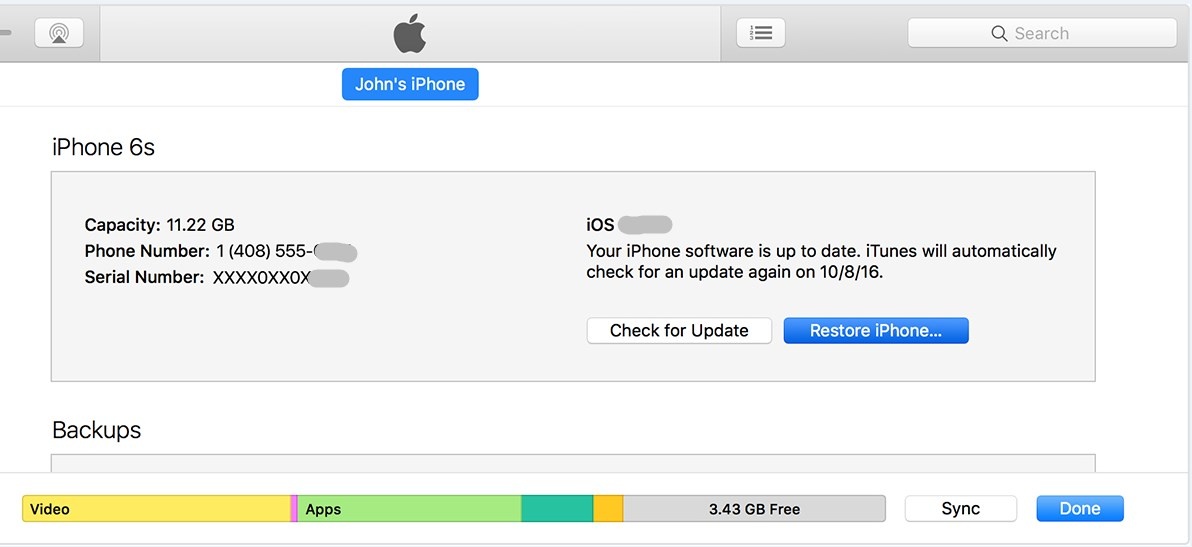Click the magnifying glass search icon

coord(999,33)
